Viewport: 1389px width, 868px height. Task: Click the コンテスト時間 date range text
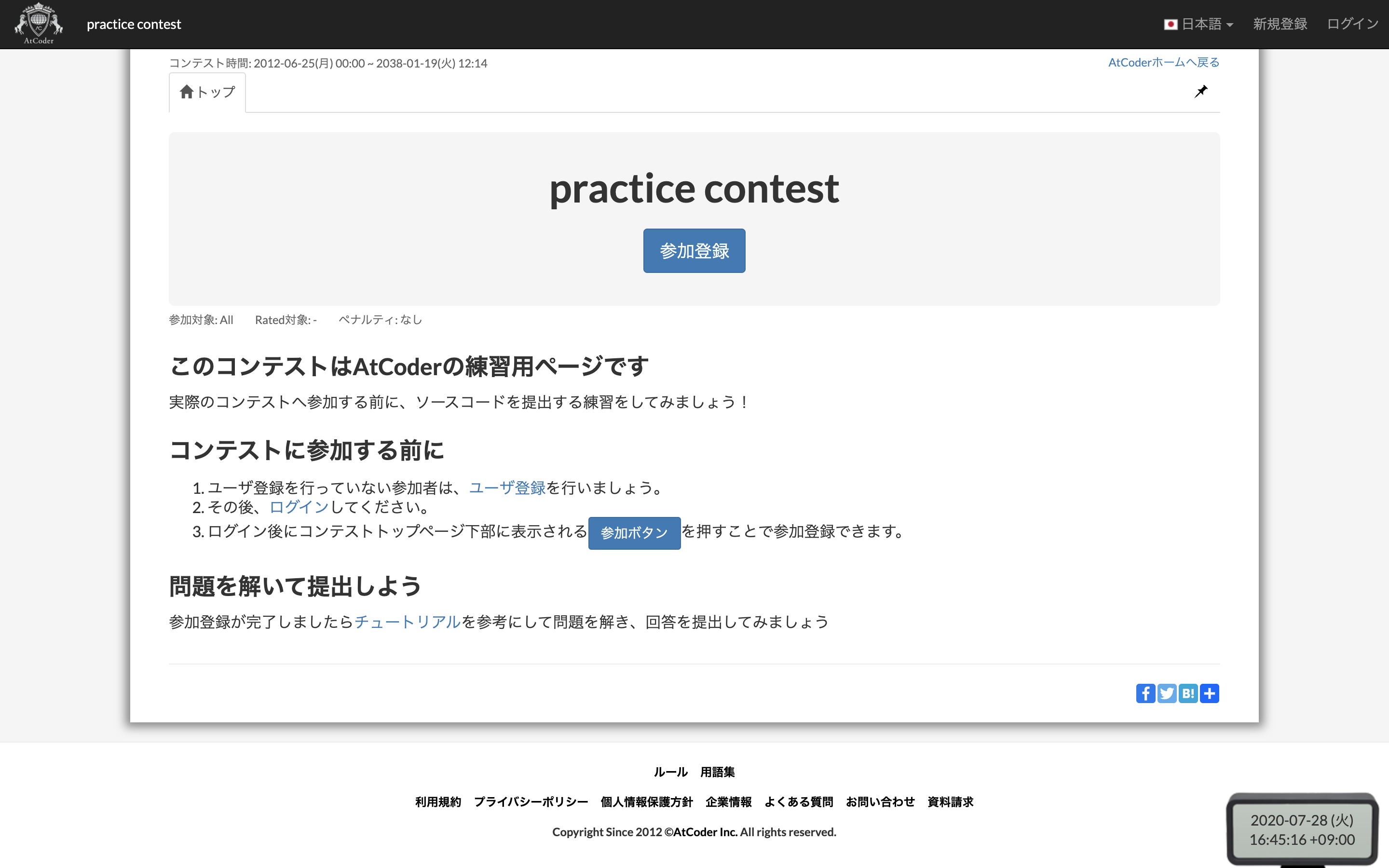click(328, 63)
